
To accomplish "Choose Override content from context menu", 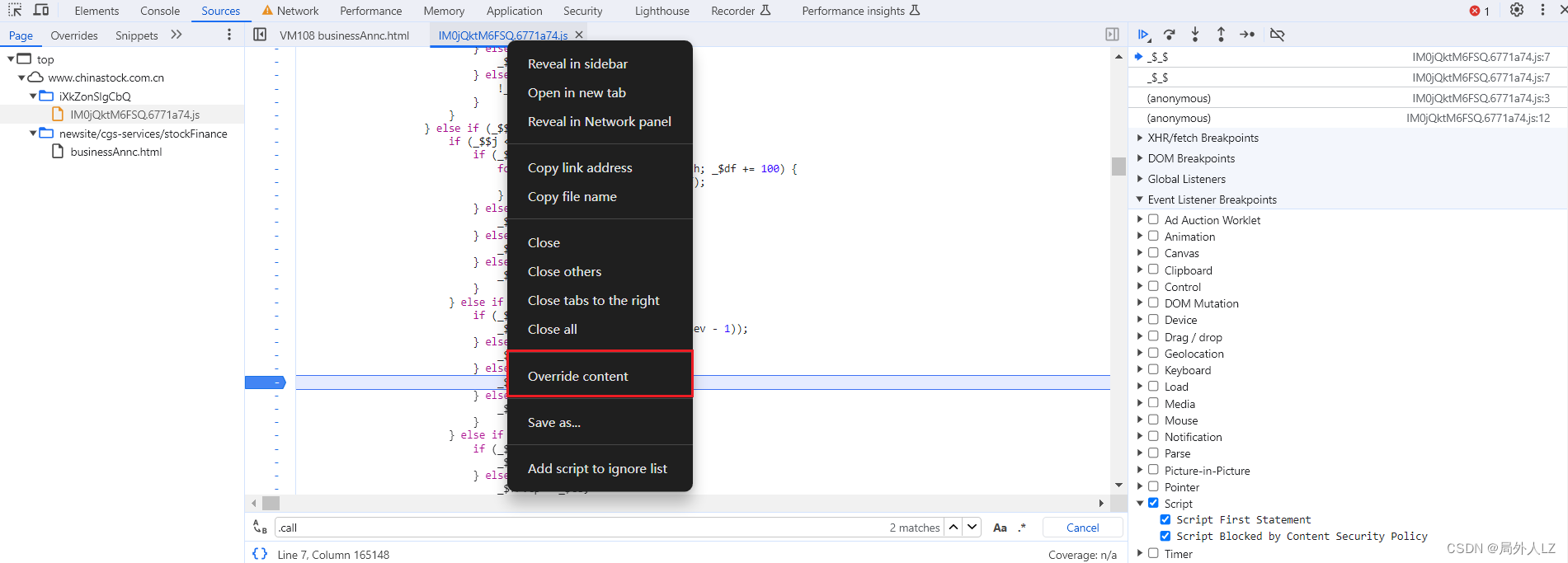I will tap(600, 376).
